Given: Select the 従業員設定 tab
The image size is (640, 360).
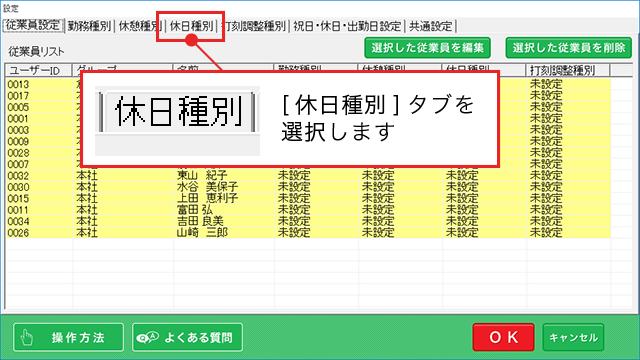Looking at the screenshot, I should point(33,25).
